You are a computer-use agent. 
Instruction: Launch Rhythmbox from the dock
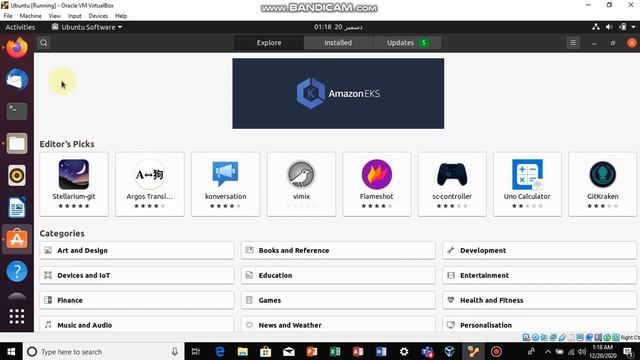tap(17, 176)
